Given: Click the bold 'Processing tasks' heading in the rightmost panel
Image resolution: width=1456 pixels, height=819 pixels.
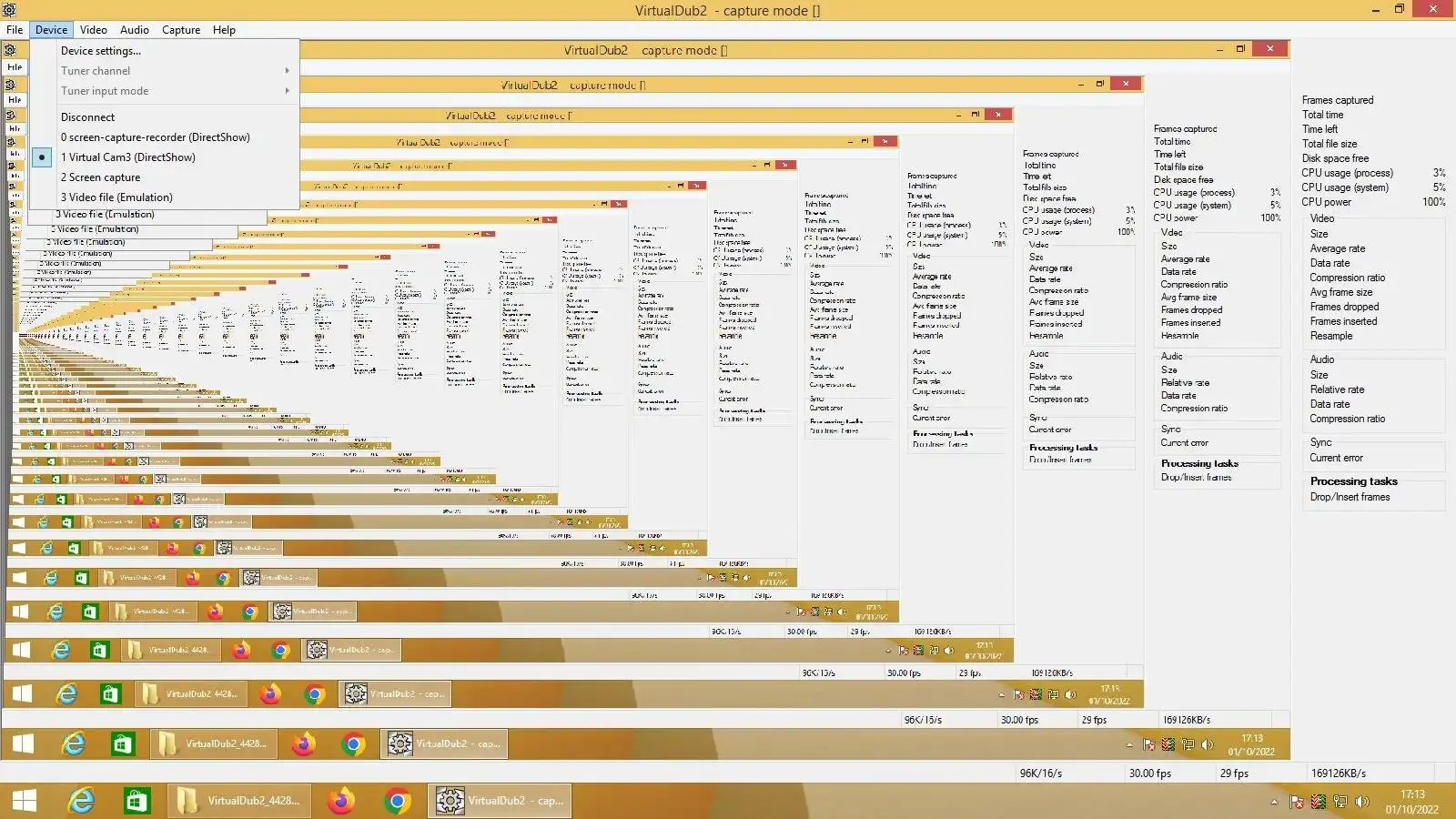Looking at the screenshot, I should [1353, 481].
